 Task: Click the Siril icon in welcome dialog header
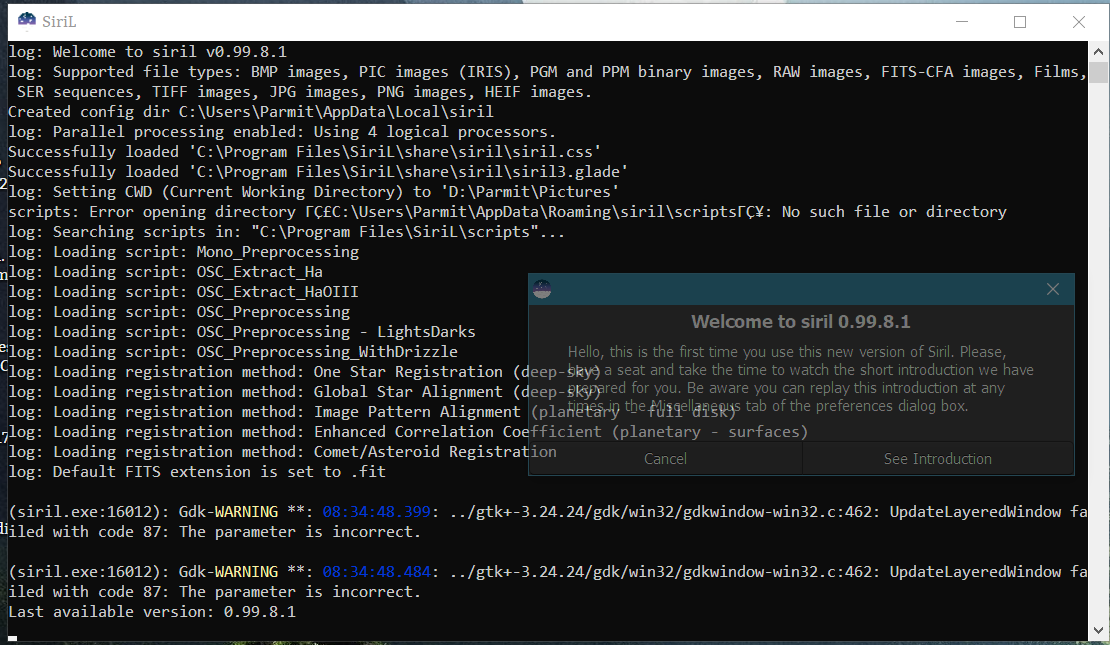[542, 289]
